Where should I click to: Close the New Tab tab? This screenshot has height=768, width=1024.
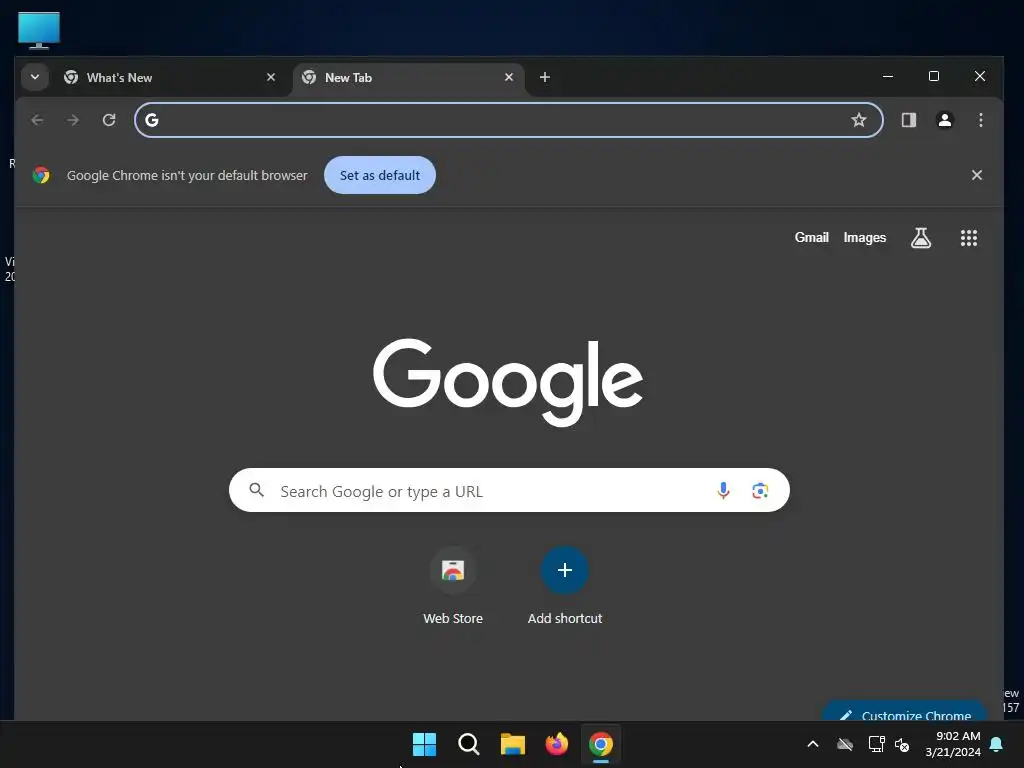coord(509,77)
